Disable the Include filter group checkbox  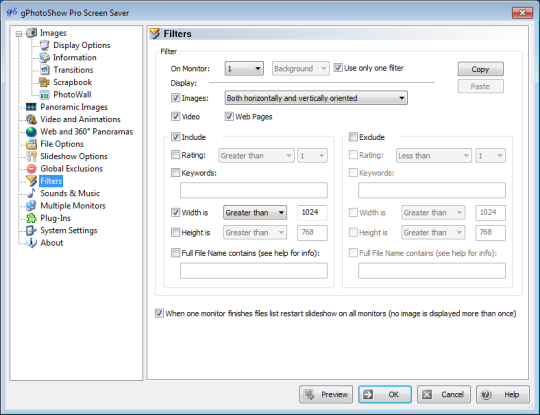coord(176,137)
